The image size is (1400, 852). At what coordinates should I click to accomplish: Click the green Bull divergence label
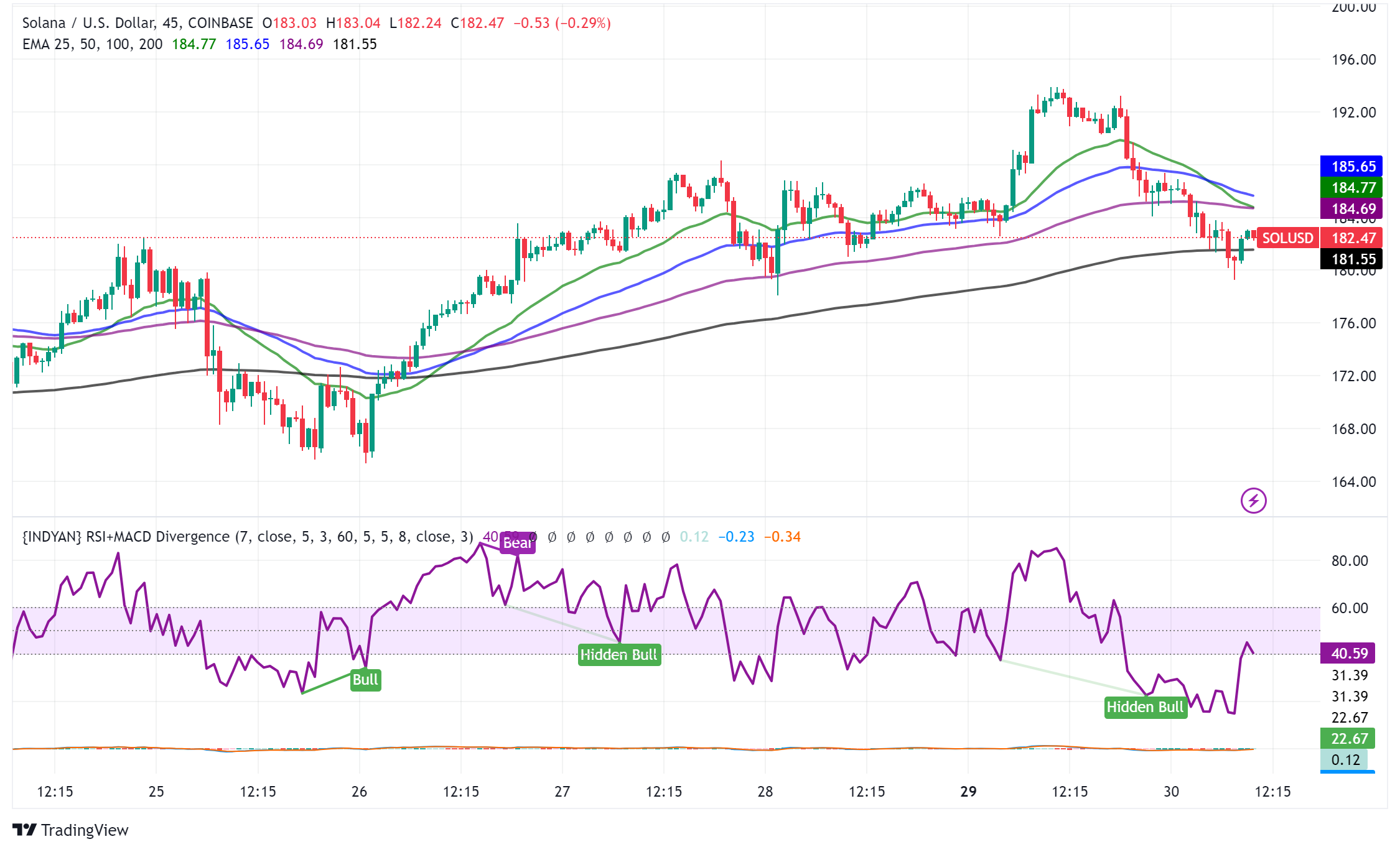pyautogui.click(x=365, y=680)
